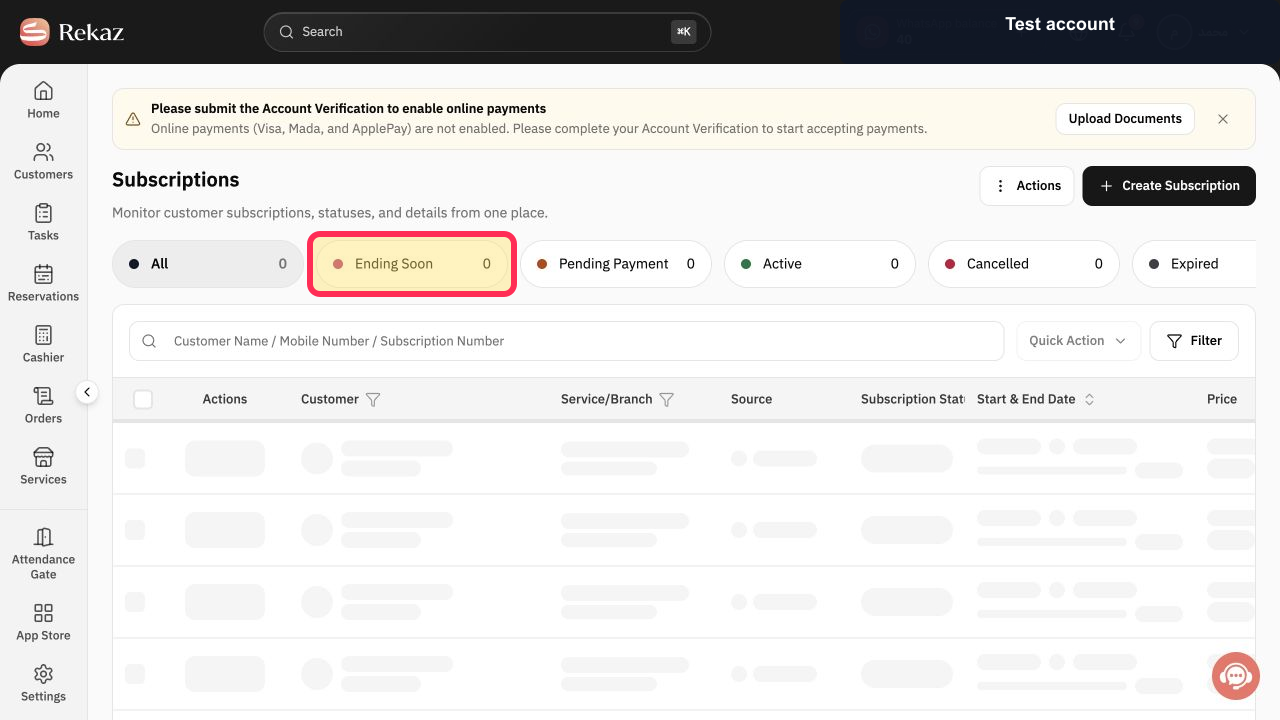Expand the Quick Action dropdown
The height and width of the screenshot is (720, 1280).
1078,341
